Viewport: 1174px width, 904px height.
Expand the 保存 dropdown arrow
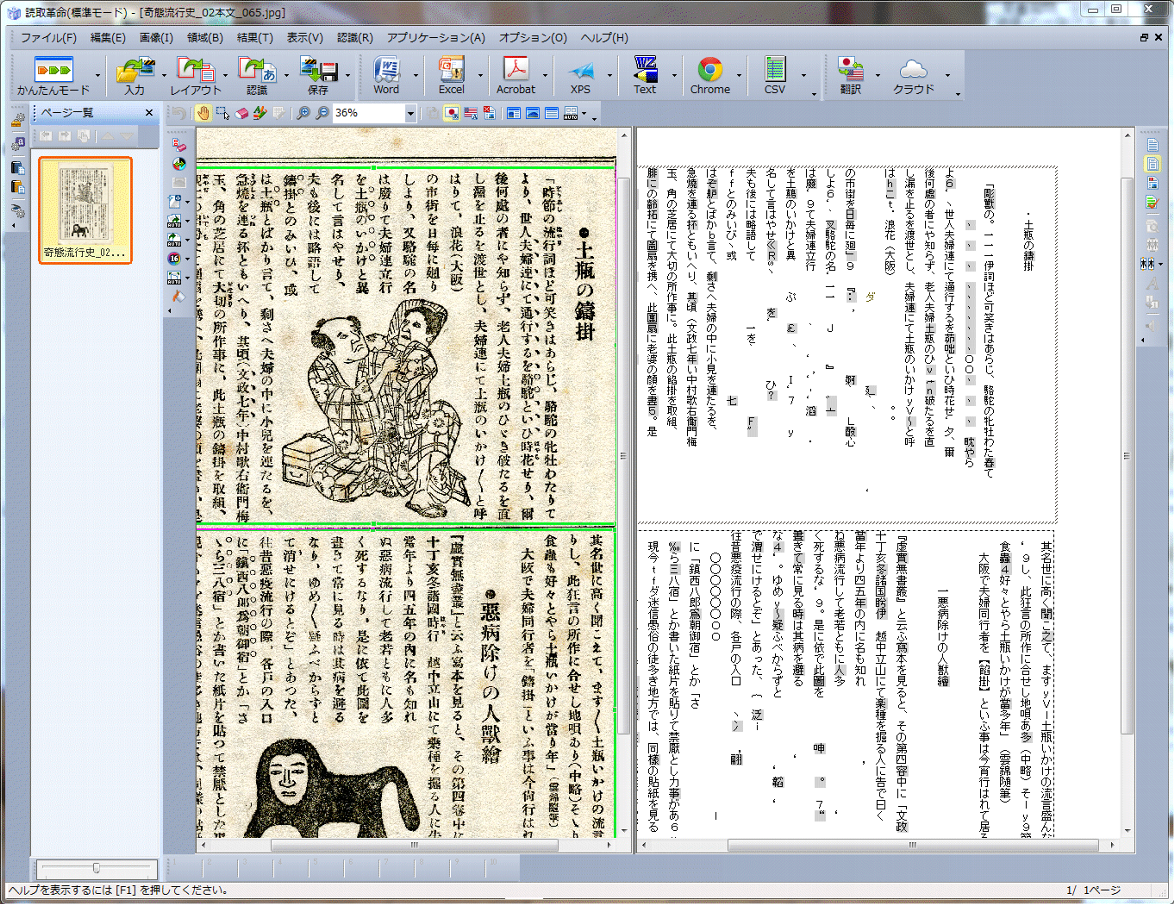[x=348, y=76]
